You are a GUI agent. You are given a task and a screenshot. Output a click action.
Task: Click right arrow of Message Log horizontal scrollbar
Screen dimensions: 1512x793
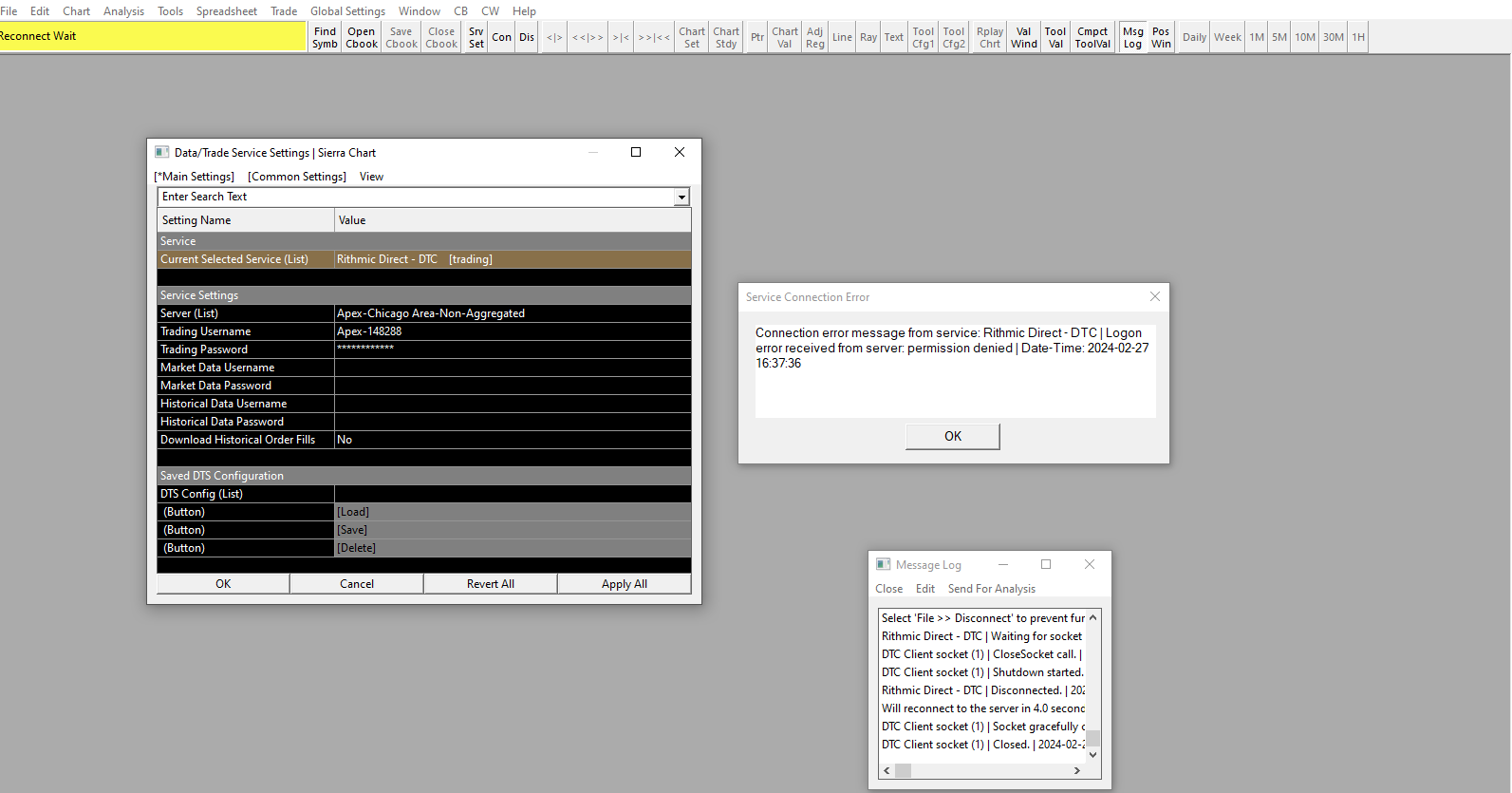pyautogui.click(x=1077, y=771)
